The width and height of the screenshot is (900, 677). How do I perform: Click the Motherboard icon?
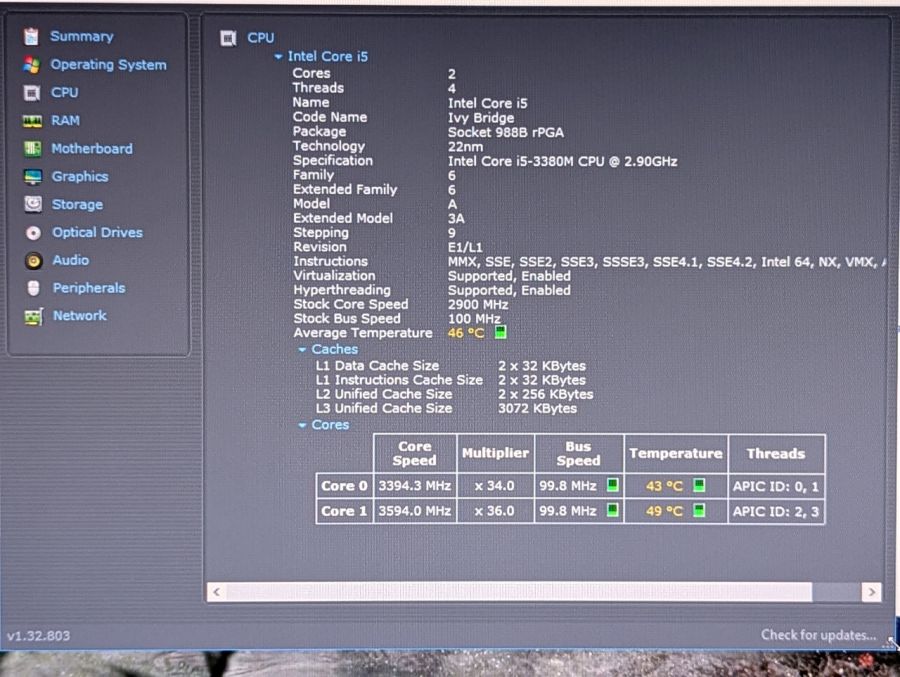point(33,149)
